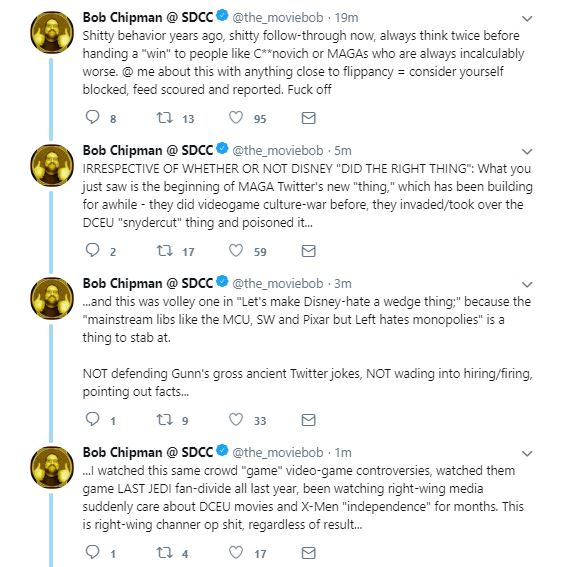
Task: Reply to the 19m tweet
Action: 92,118
